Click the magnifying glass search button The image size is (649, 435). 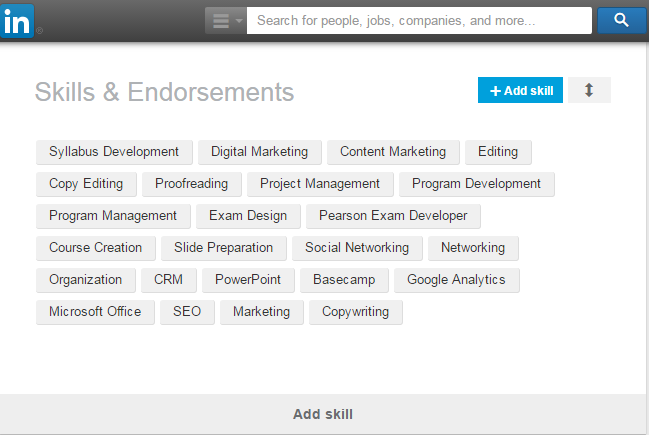[x=622, y=20]
